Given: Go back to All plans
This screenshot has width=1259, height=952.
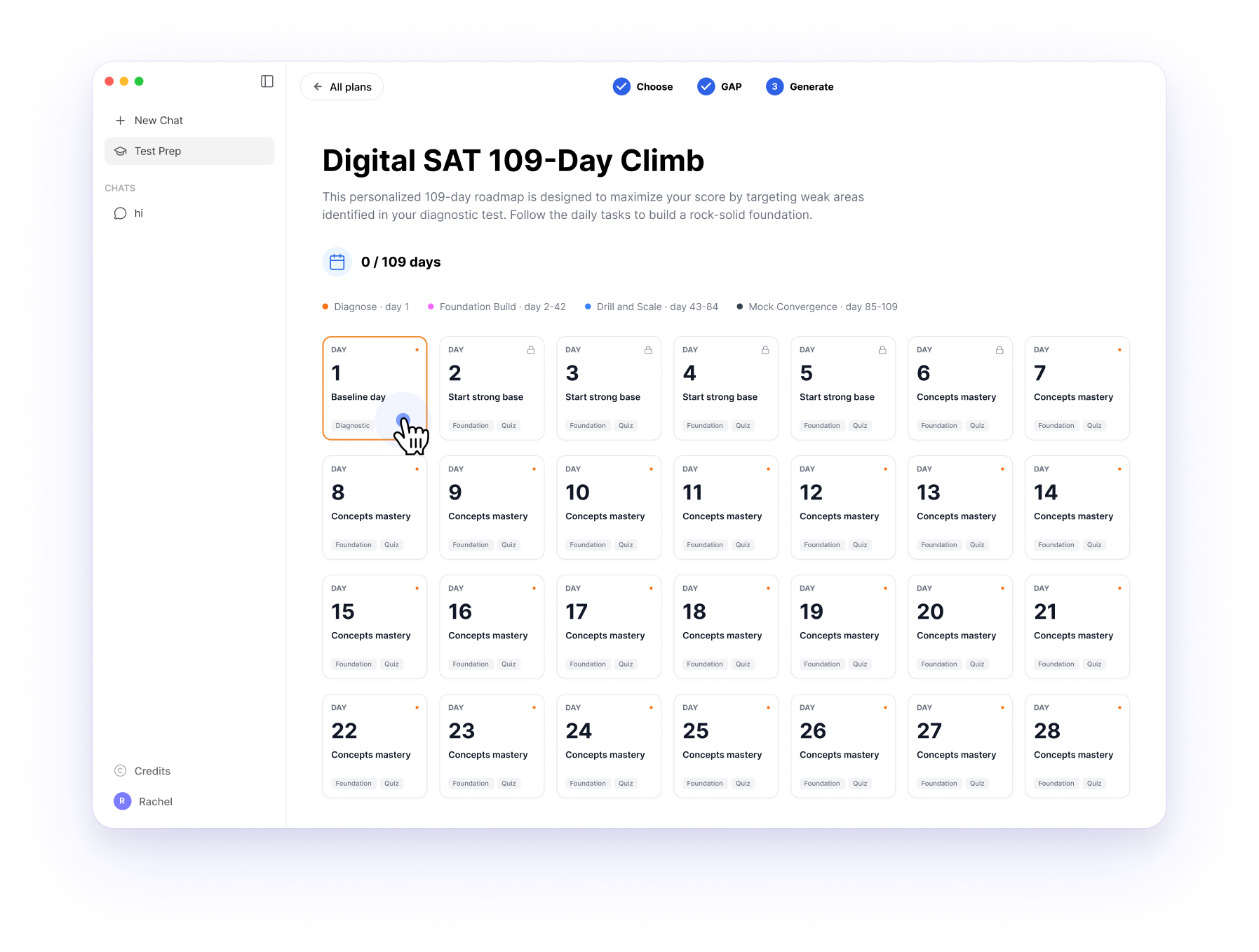Looking at the screenshot, I should (342, 87).
